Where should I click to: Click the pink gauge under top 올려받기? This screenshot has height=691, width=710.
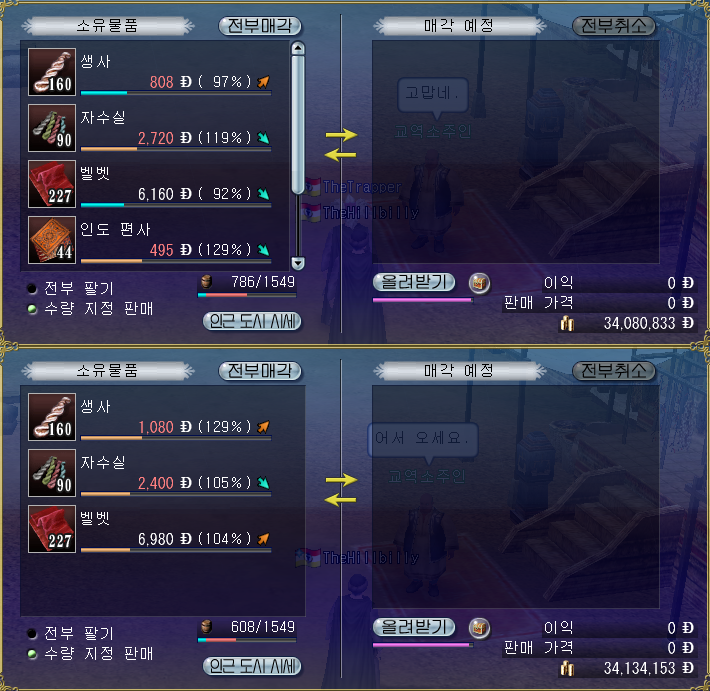click(x=423, y=300)
